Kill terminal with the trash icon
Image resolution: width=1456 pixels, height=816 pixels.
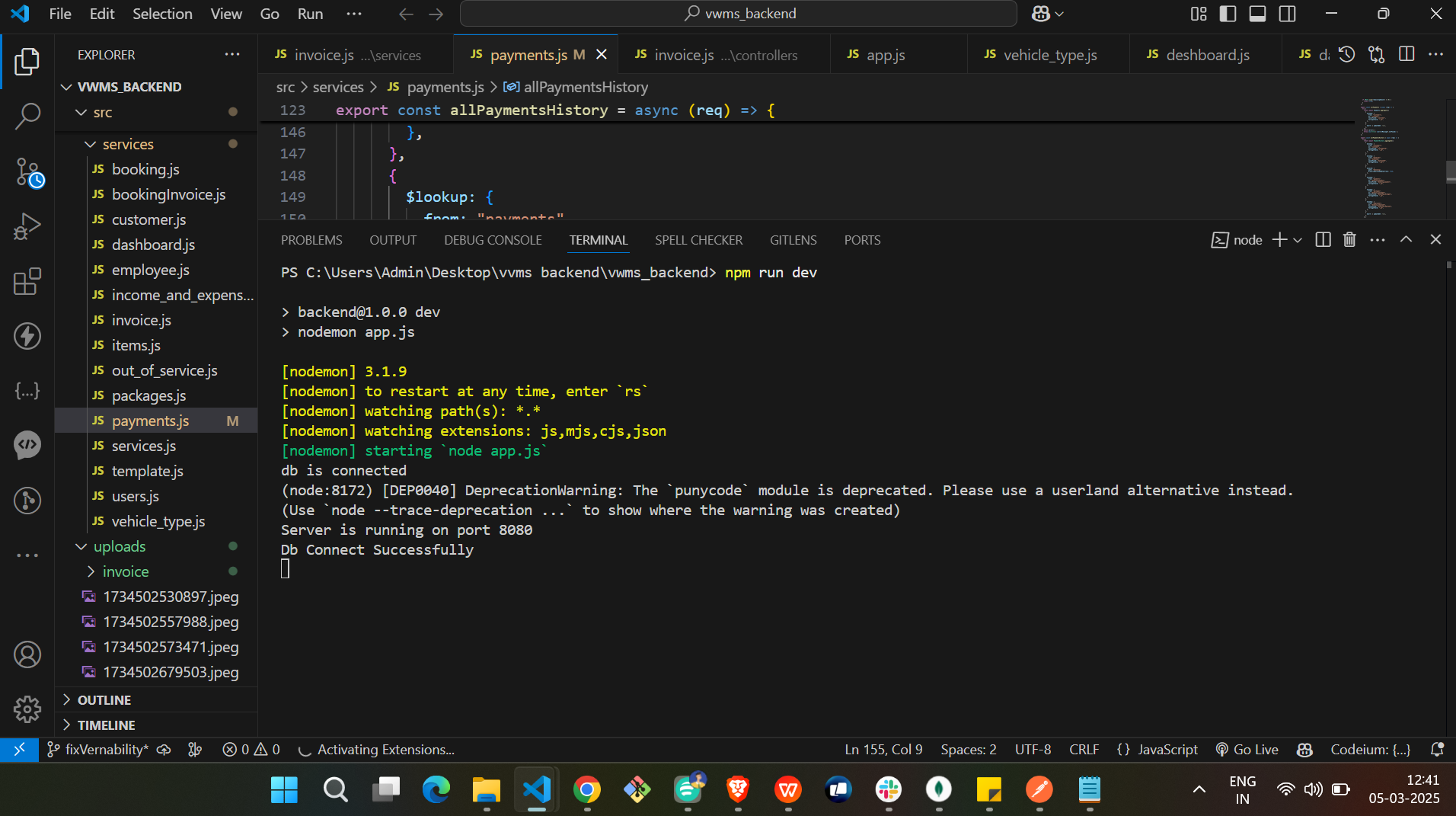tap(1349, 240)
